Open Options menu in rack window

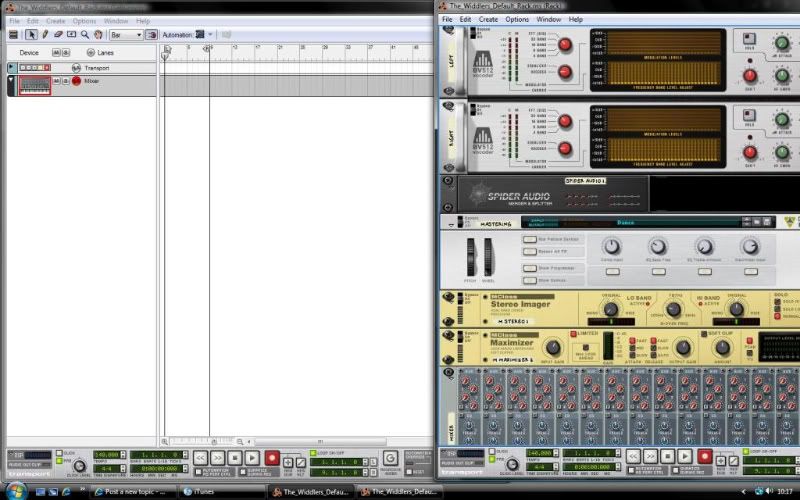[x=517, y=19]
